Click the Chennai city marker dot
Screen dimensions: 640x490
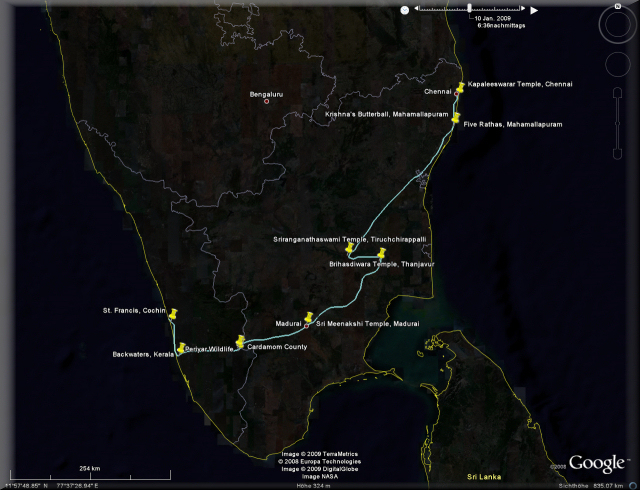click(x=456, y=94)
